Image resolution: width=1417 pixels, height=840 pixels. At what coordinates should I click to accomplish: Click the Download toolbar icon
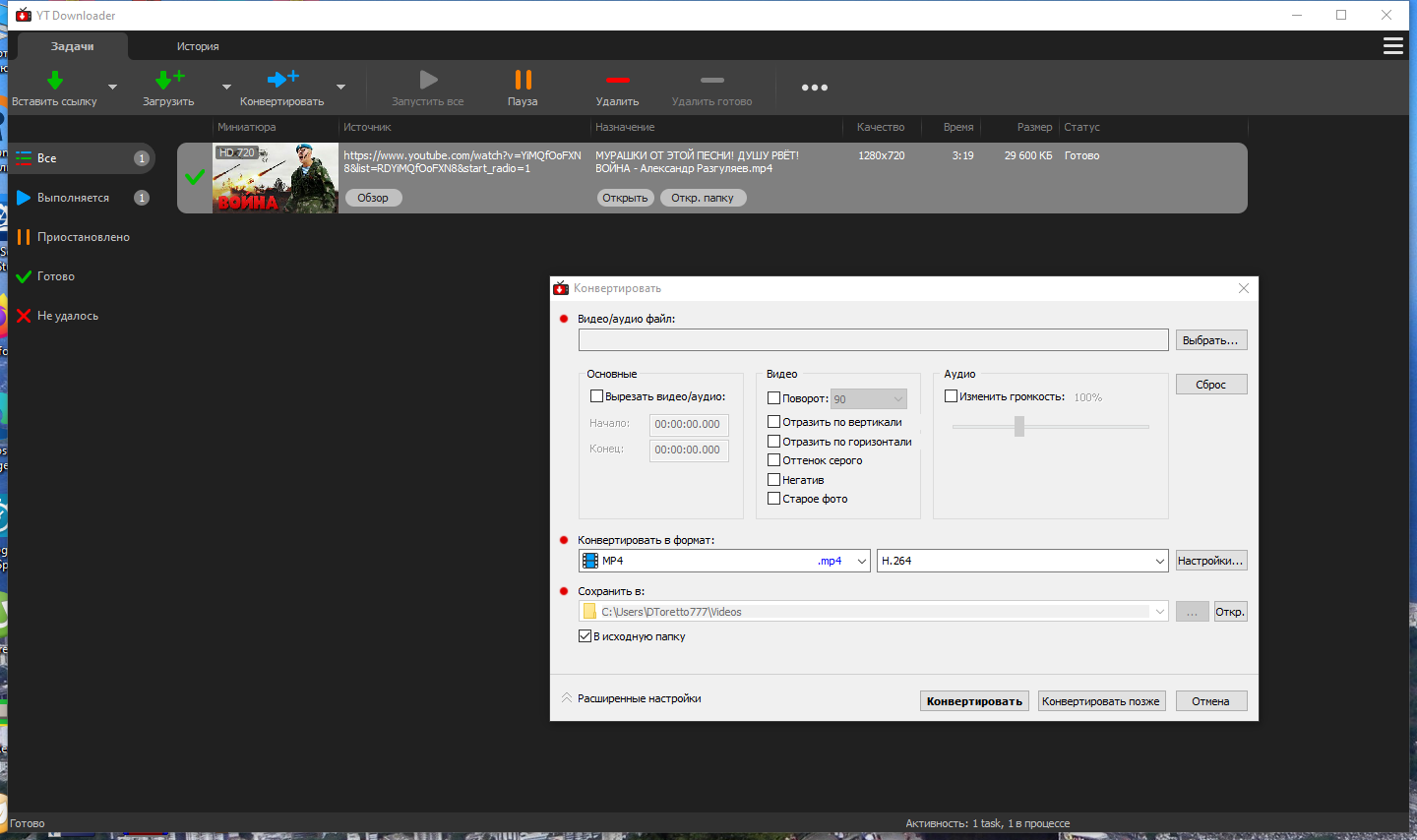point(169,80)
